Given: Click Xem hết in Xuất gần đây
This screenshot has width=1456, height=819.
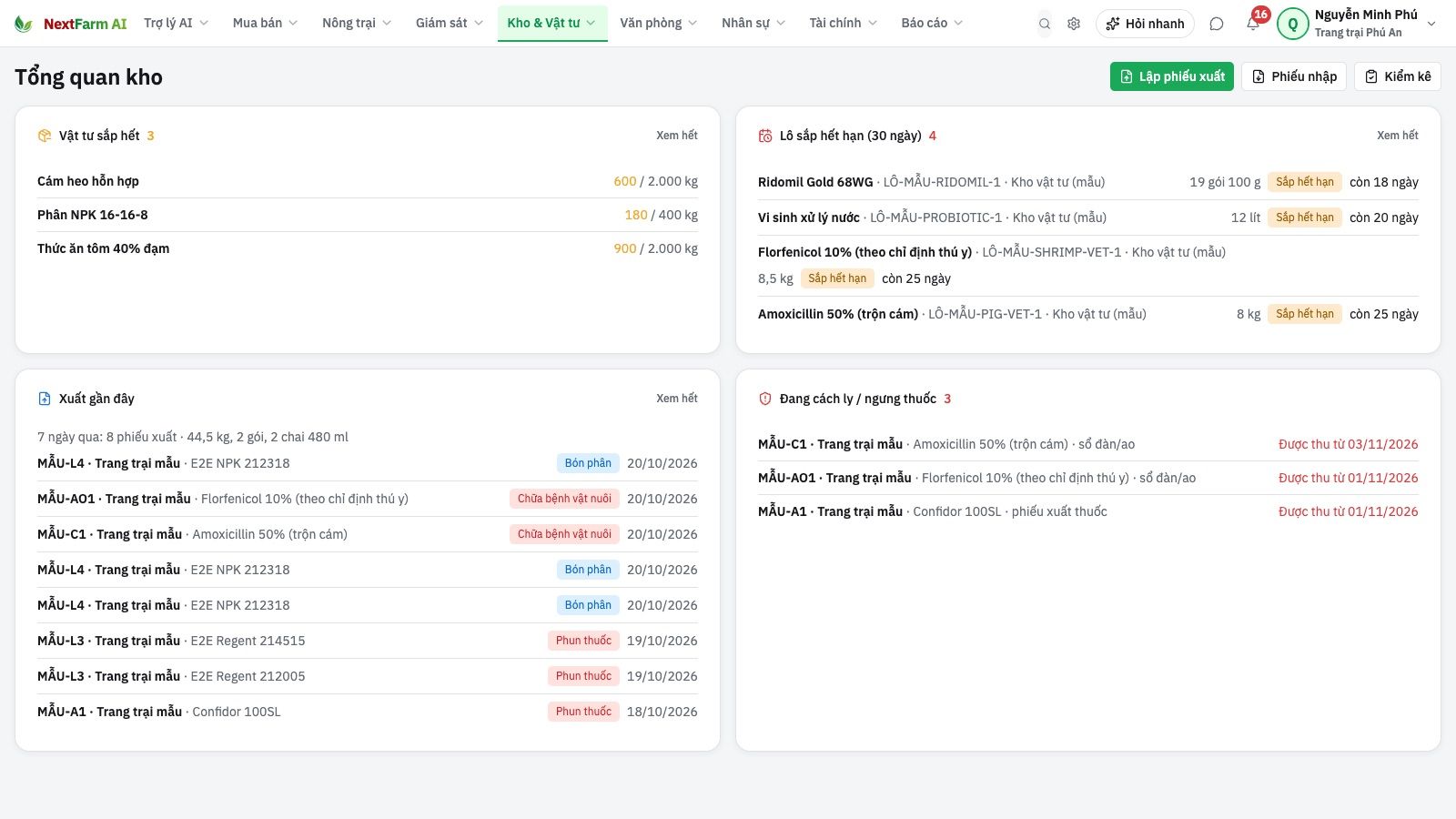Looking at the screenshot, I should tap(677, 399).
